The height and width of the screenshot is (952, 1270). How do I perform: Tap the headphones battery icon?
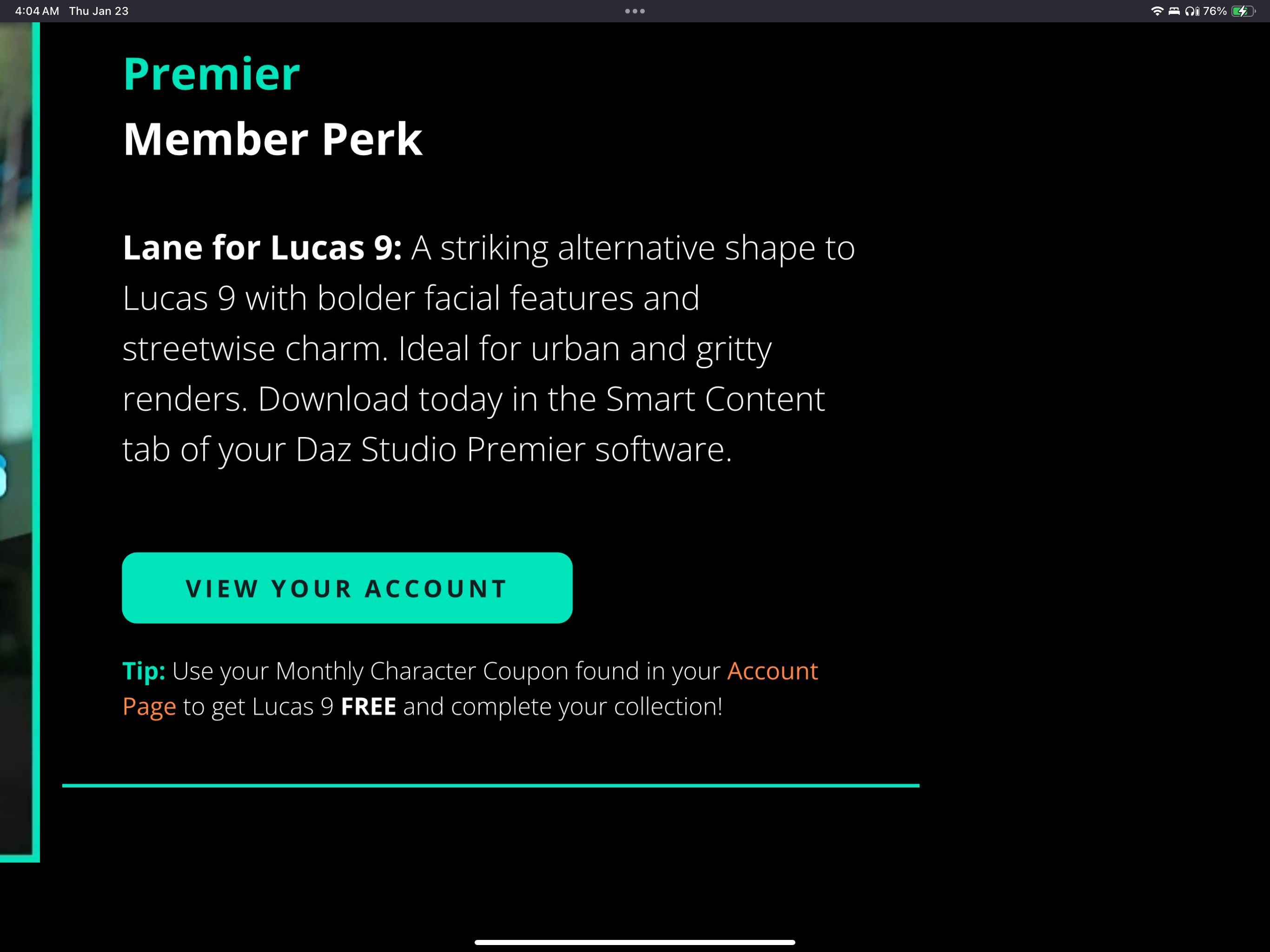point(1192,11)
